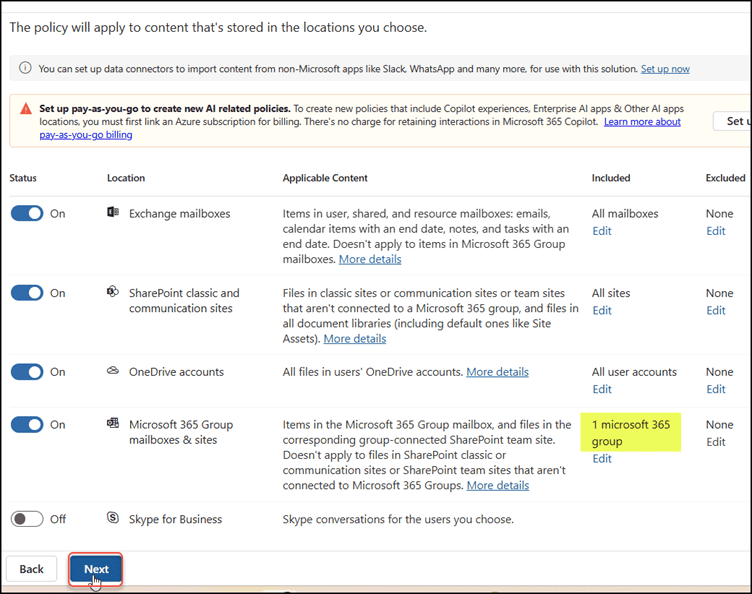Select the Exchange mailboxes location text
The width and height of the screenshot is (752, 594).
179,214
